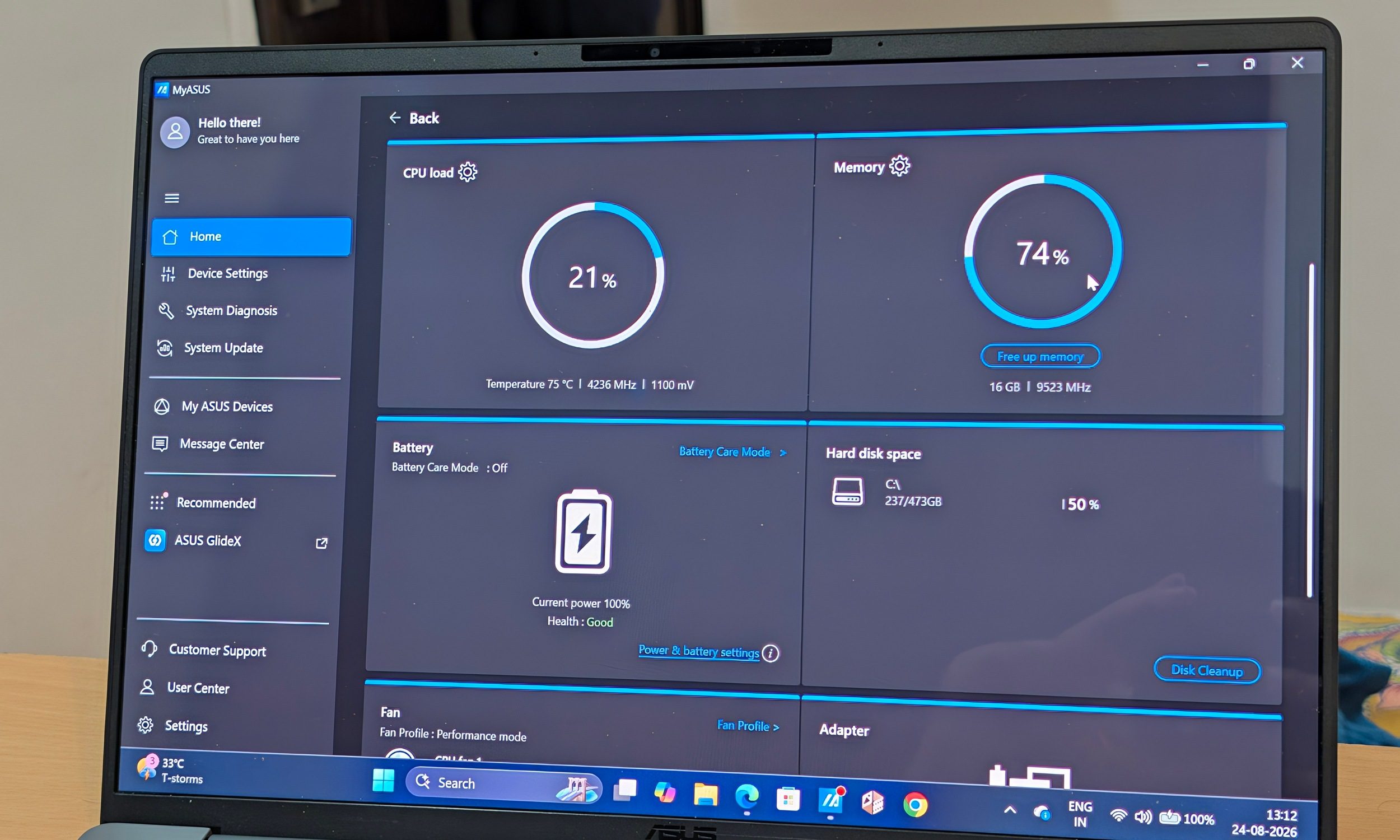1400x840 pixels.
Task: Click the MyASUS logo in title bar
Action: click(x=162, y=90)
